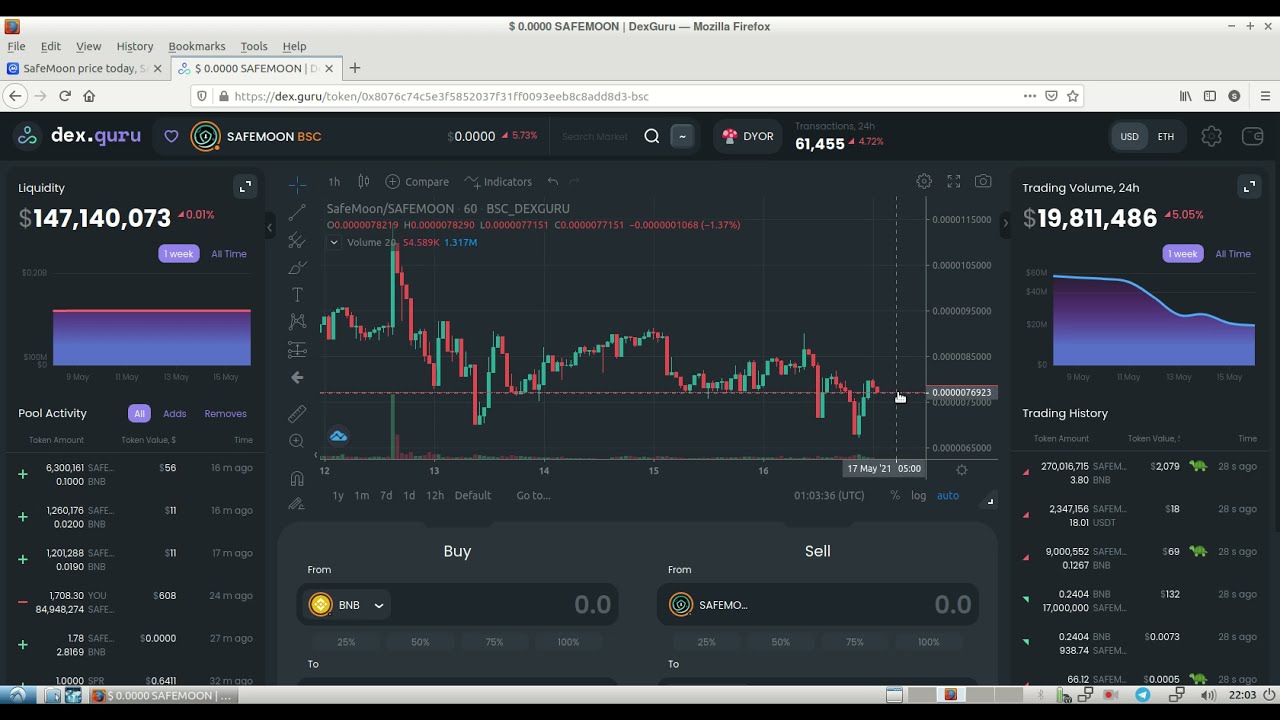Show only Removes in Pool Activity

(x=225, y=414)
